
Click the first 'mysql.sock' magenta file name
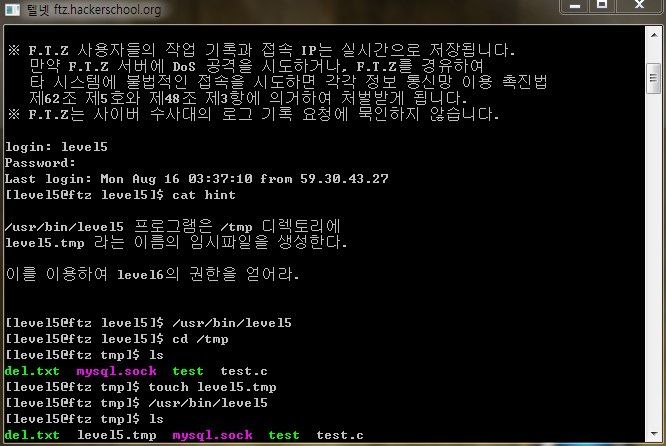(x=116, y=371)
